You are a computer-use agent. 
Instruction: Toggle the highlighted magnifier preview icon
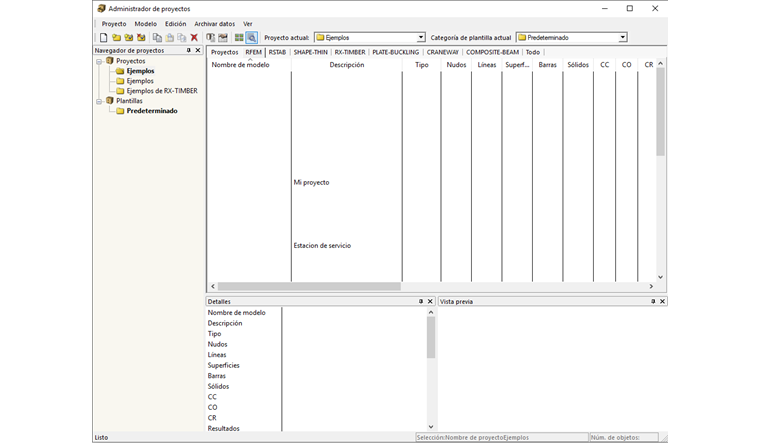pyautogui.click(x=252, y=37)
